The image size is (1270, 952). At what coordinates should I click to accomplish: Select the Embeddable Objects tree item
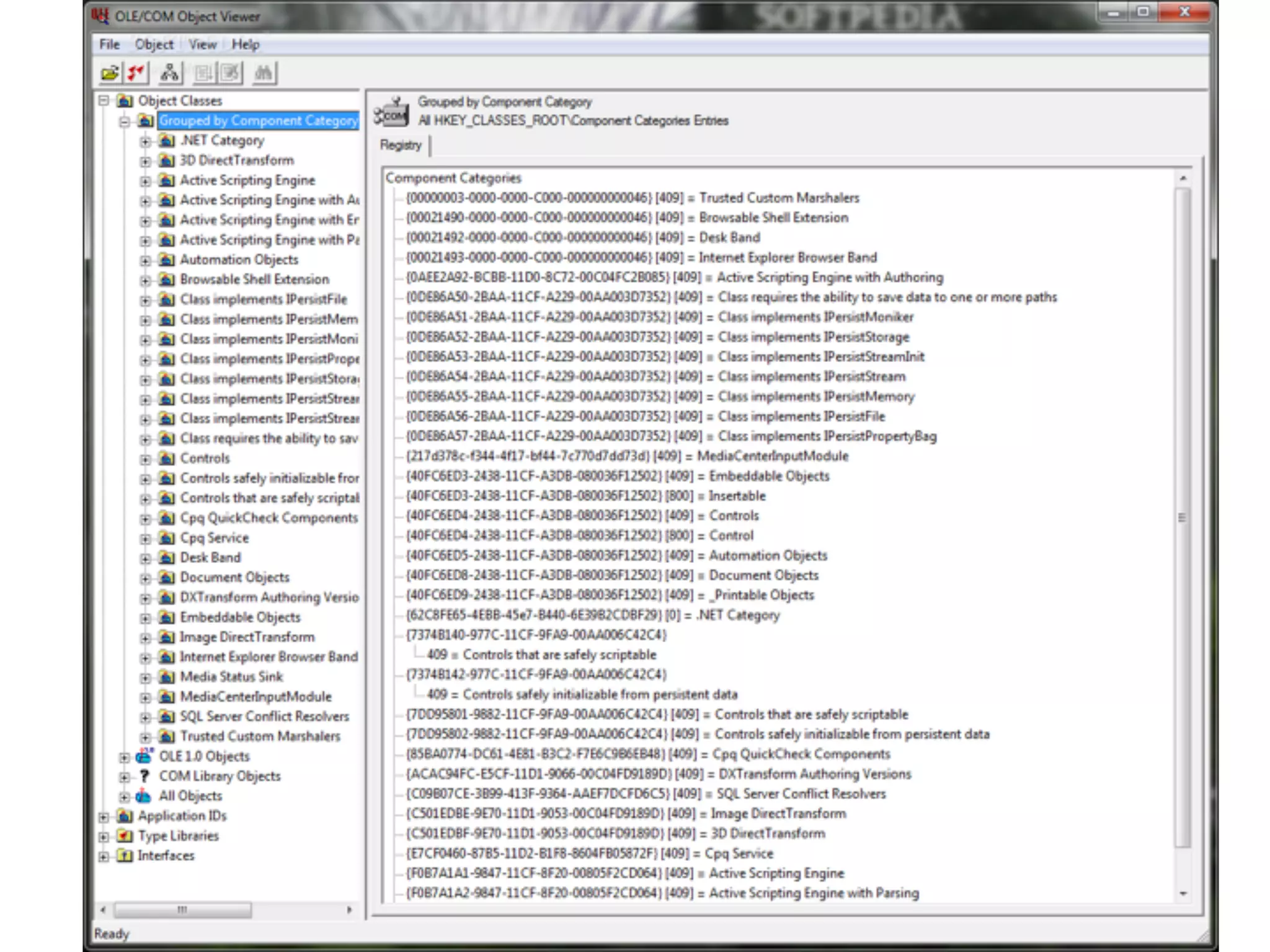pos(240,617)
